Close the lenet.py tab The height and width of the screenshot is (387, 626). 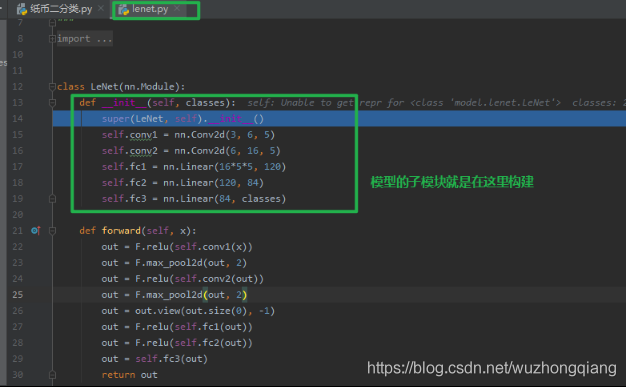pyautogui.click(x=177, y=8)
